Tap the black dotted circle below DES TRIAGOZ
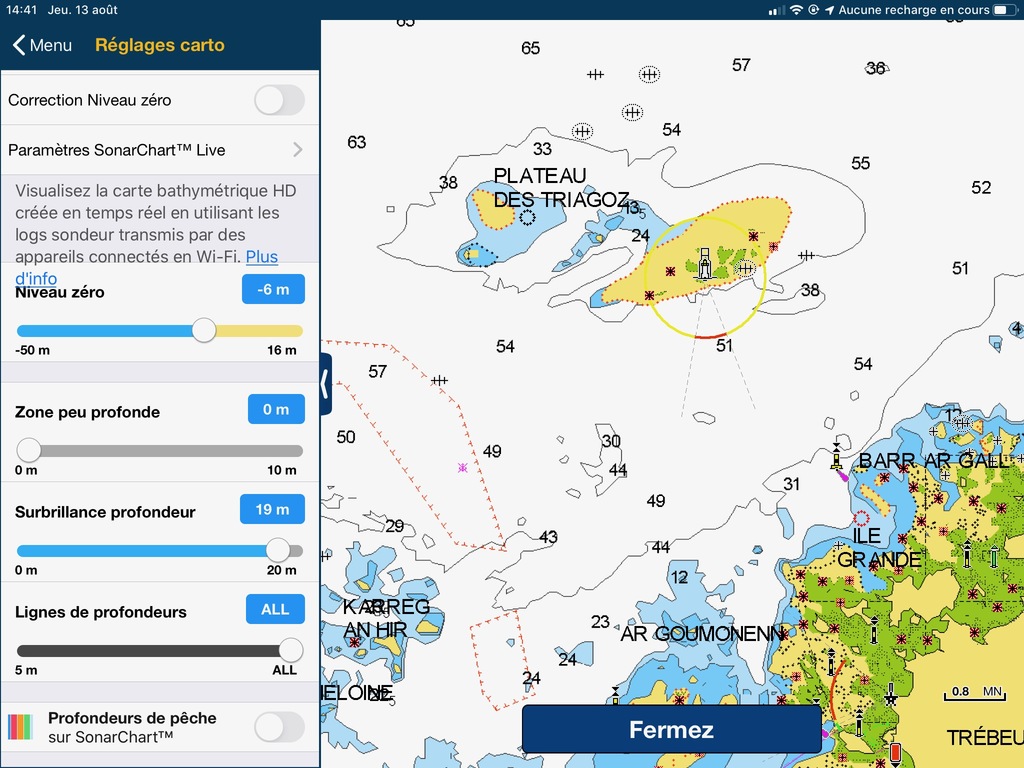This screenshot has width=1024, height=768. point(527,217)
